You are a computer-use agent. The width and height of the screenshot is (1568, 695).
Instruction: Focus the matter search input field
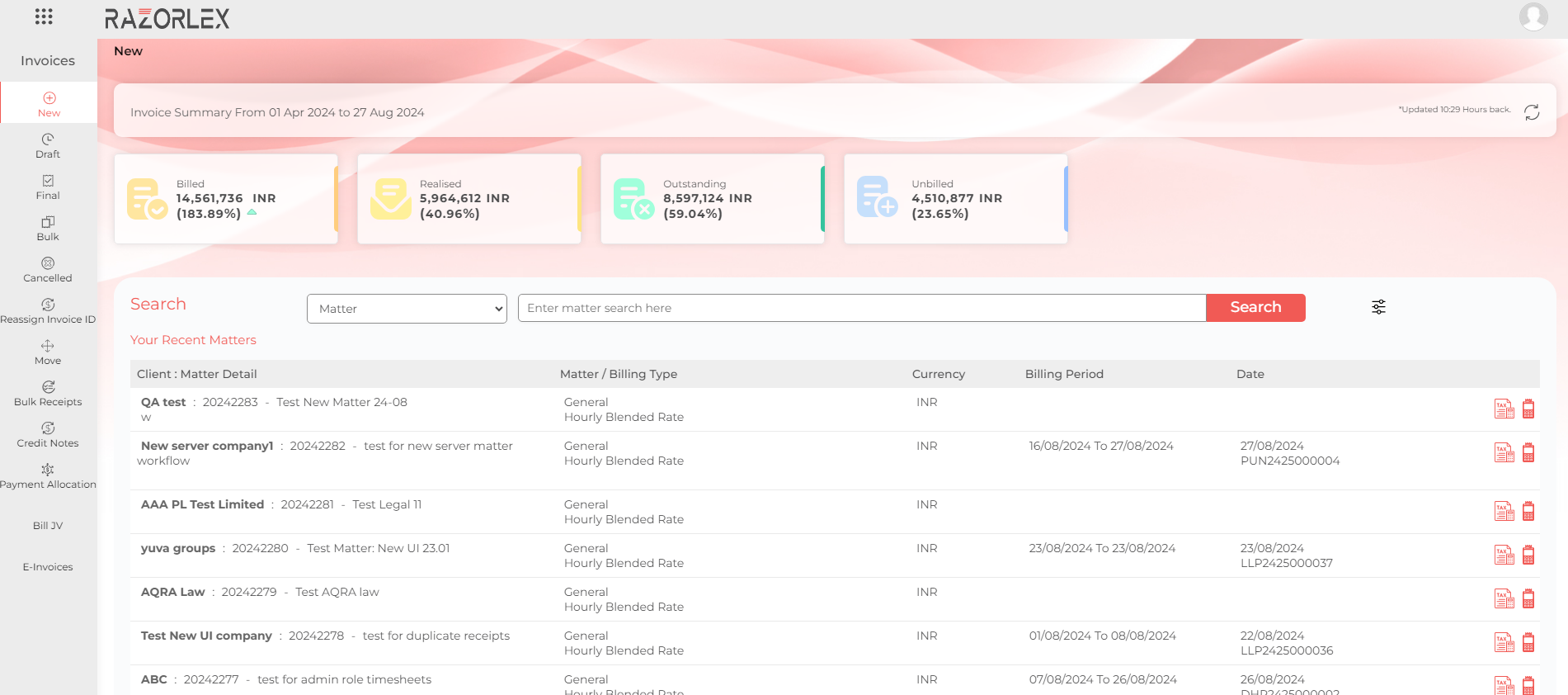click(x=862, y=308)
